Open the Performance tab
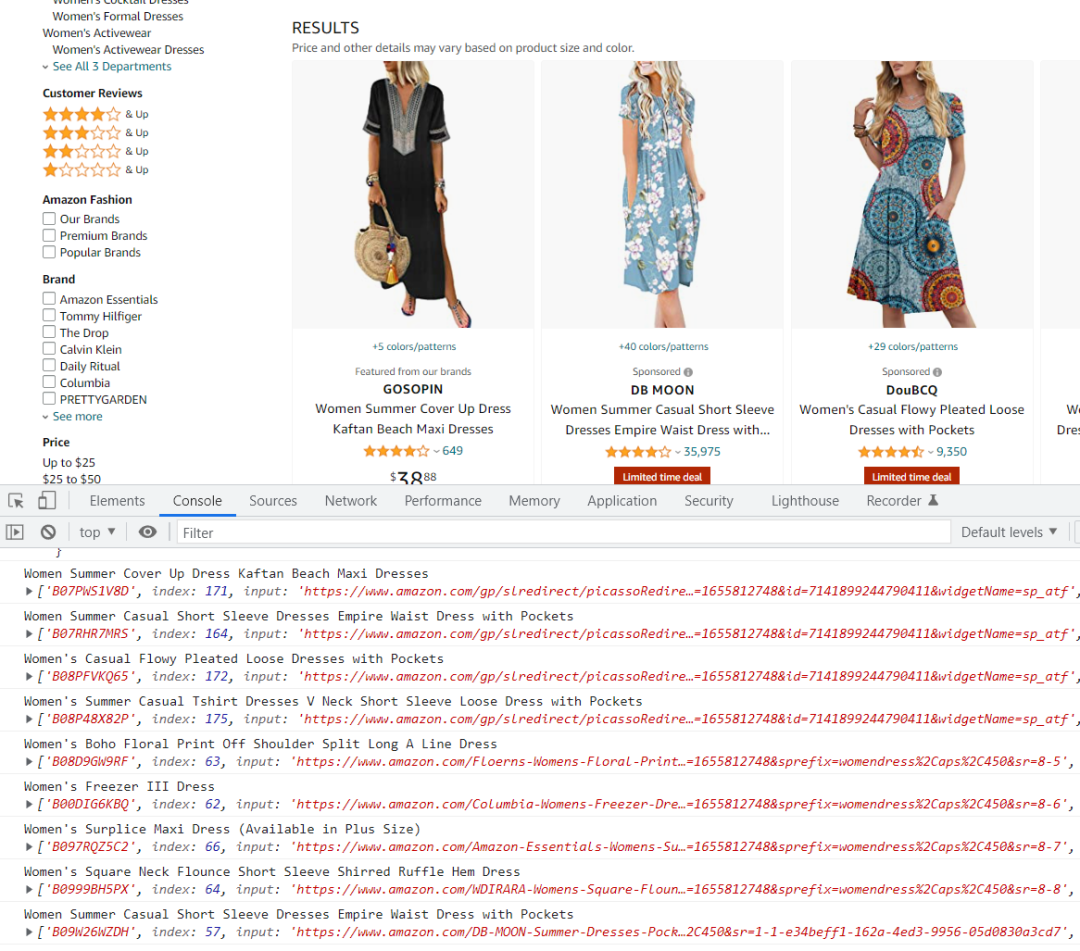This screenshot has width=1080, height=951. coord(443,501)
